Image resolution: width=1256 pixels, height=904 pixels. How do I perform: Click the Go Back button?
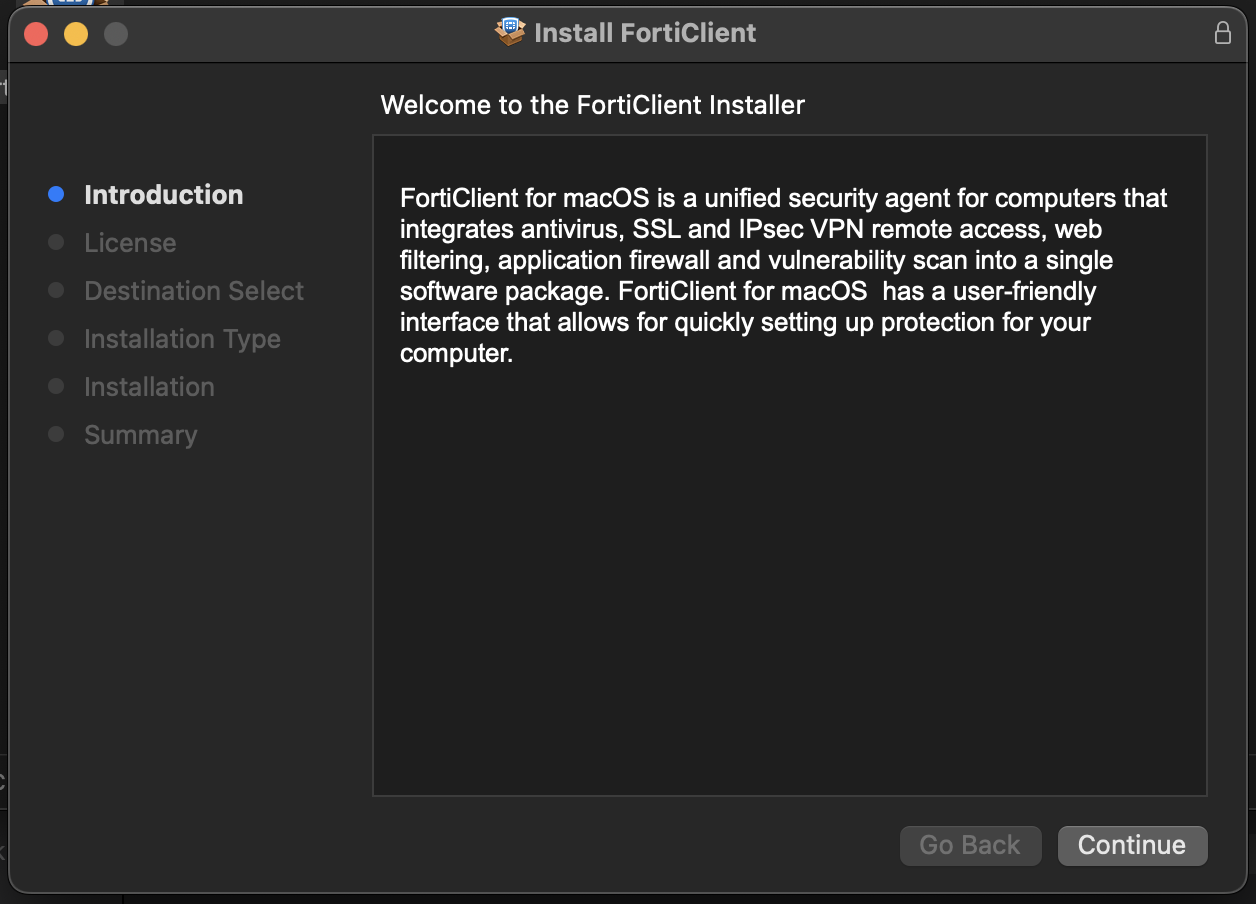tap(970, 845)
